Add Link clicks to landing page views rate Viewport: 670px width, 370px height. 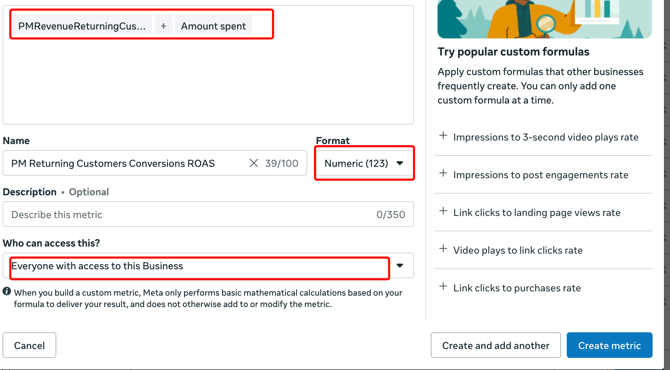[x=544, y=212]
